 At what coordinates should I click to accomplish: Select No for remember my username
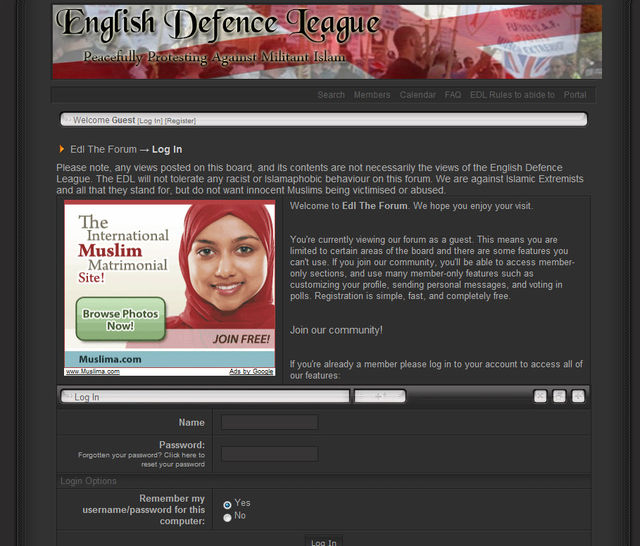click(x=227, y=517)
